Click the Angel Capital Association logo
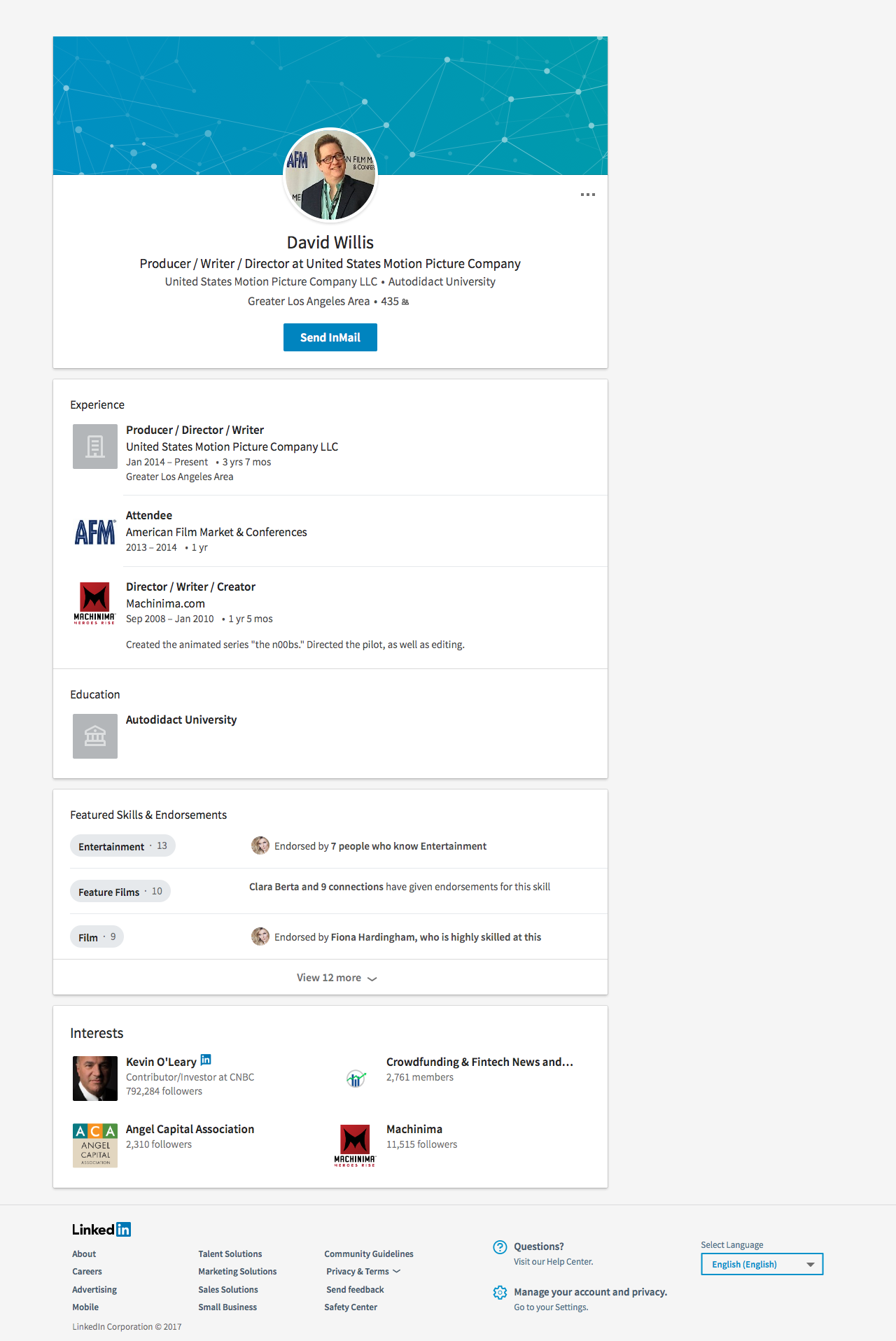The image size is (896, 1341). (95, 1145)
